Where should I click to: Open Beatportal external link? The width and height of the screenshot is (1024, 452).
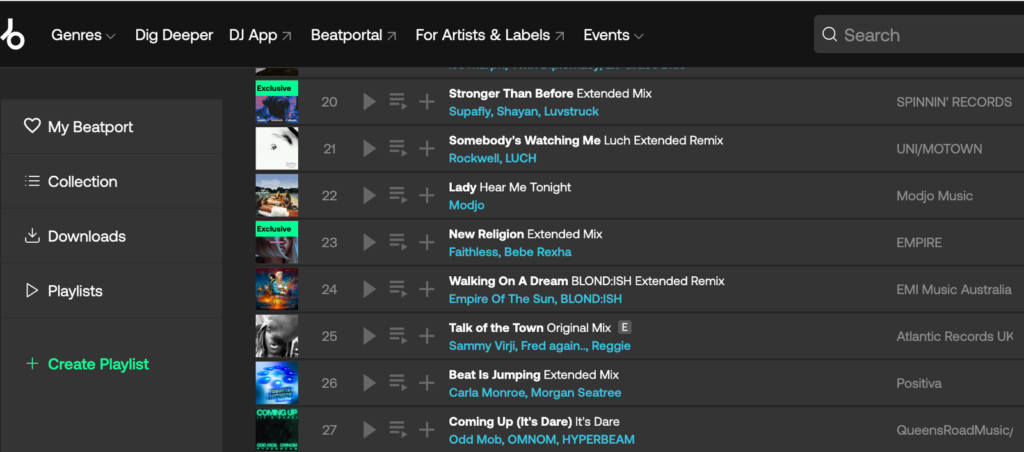[x=353, y=35]
